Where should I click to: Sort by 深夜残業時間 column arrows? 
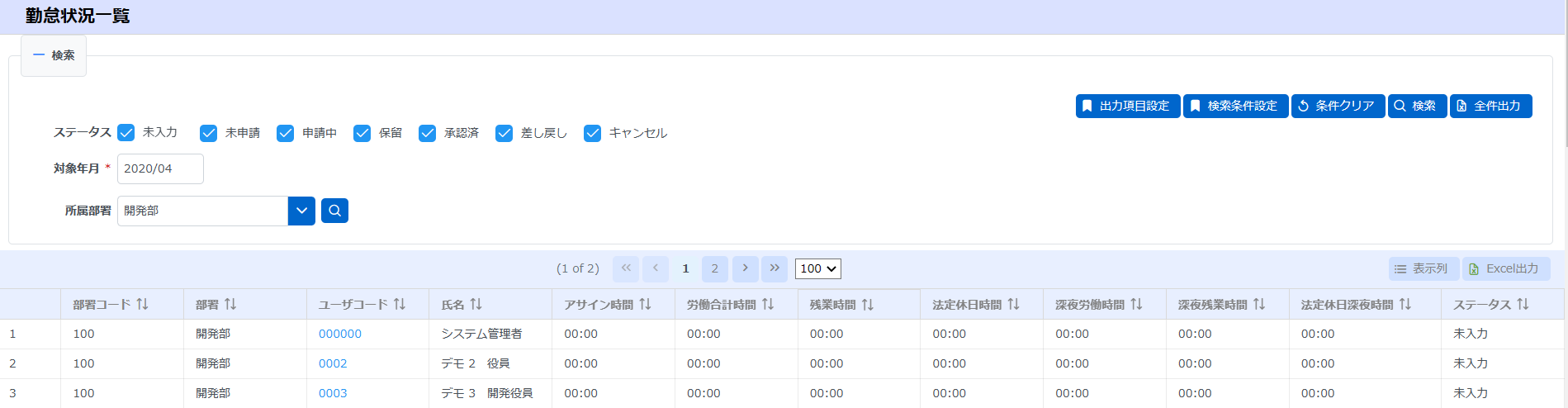point(1259,305)
